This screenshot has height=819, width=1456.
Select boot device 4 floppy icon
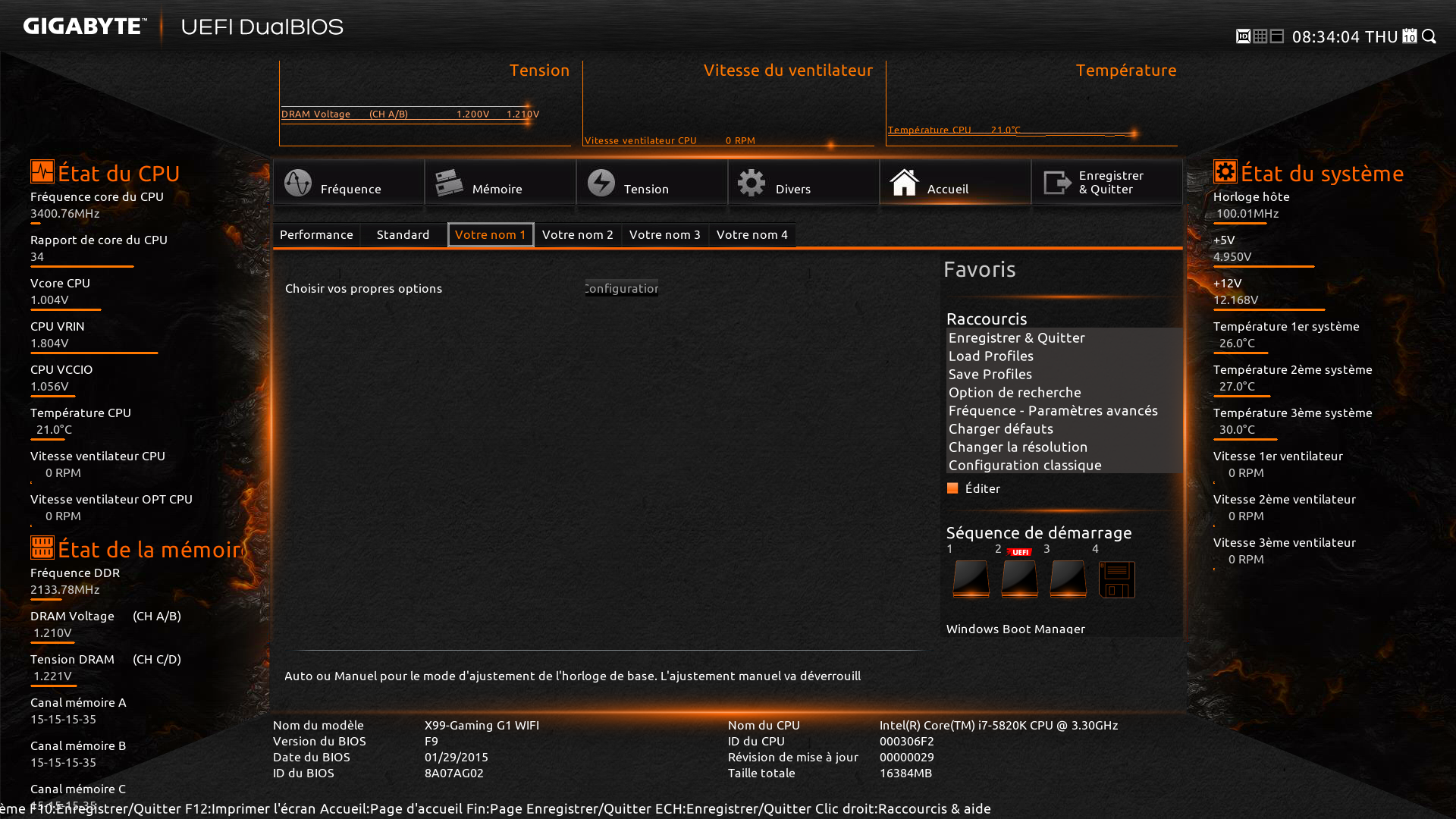pos(1117,579)
